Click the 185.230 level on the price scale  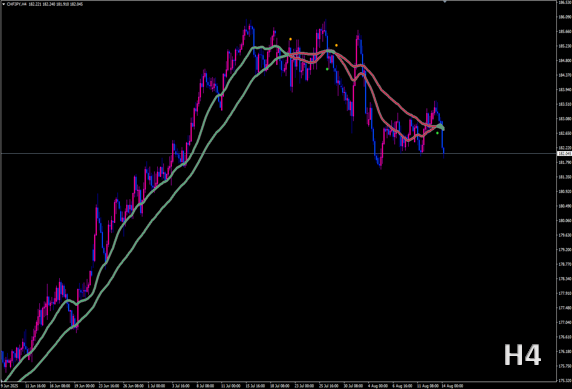pos(565,46)
